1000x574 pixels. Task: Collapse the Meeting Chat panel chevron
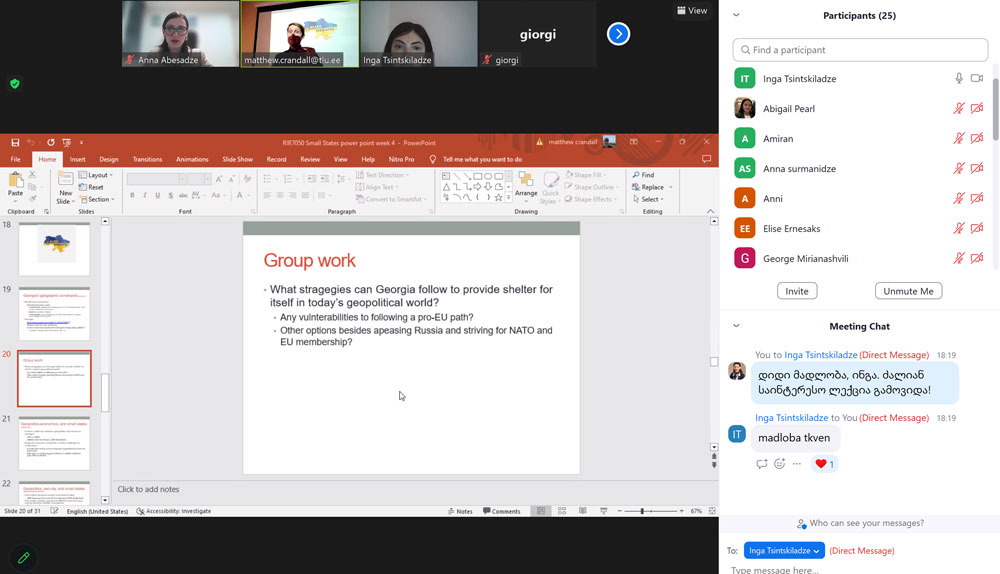tap(737, 326)
